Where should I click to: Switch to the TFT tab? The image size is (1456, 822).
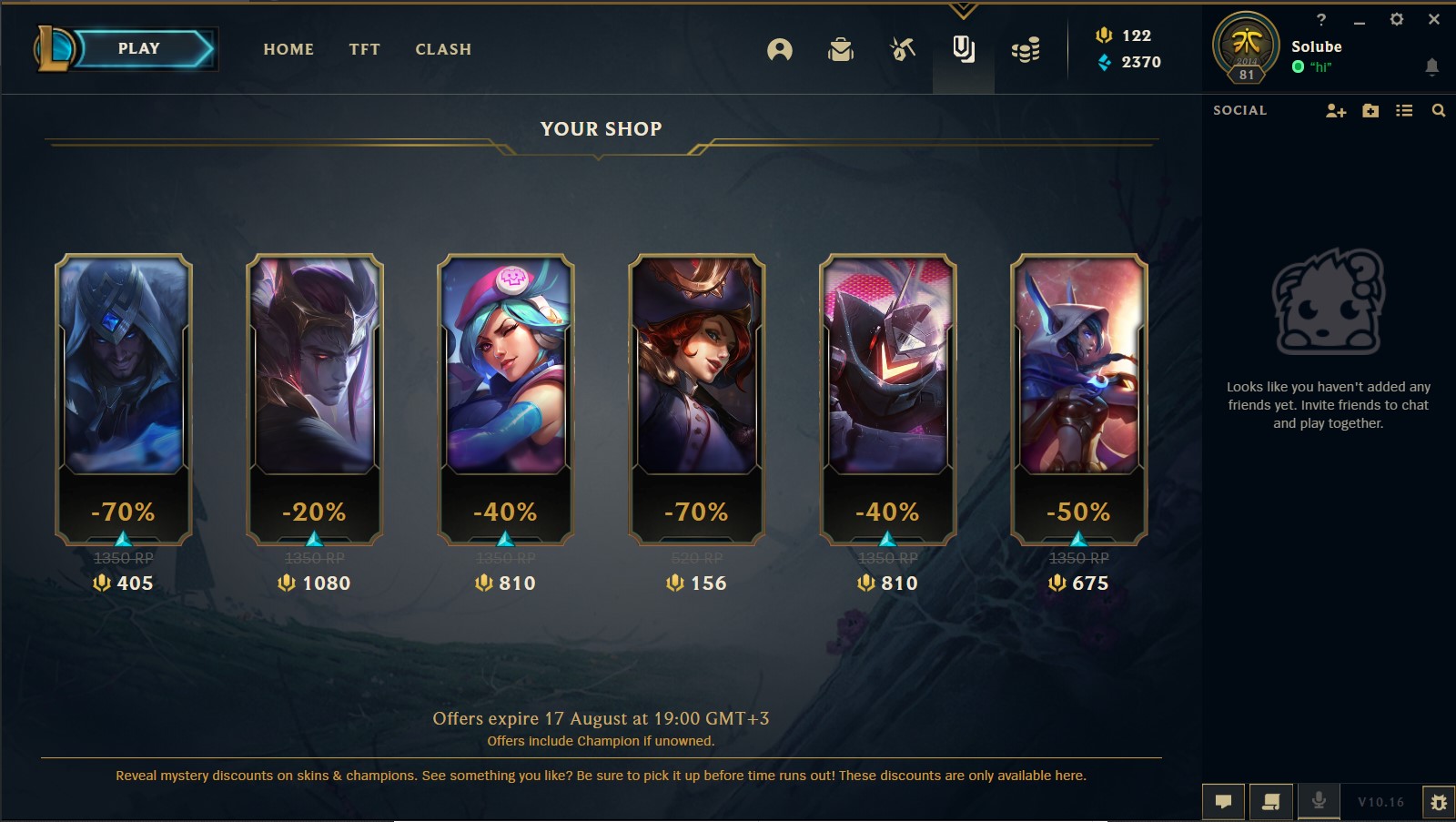364,49
